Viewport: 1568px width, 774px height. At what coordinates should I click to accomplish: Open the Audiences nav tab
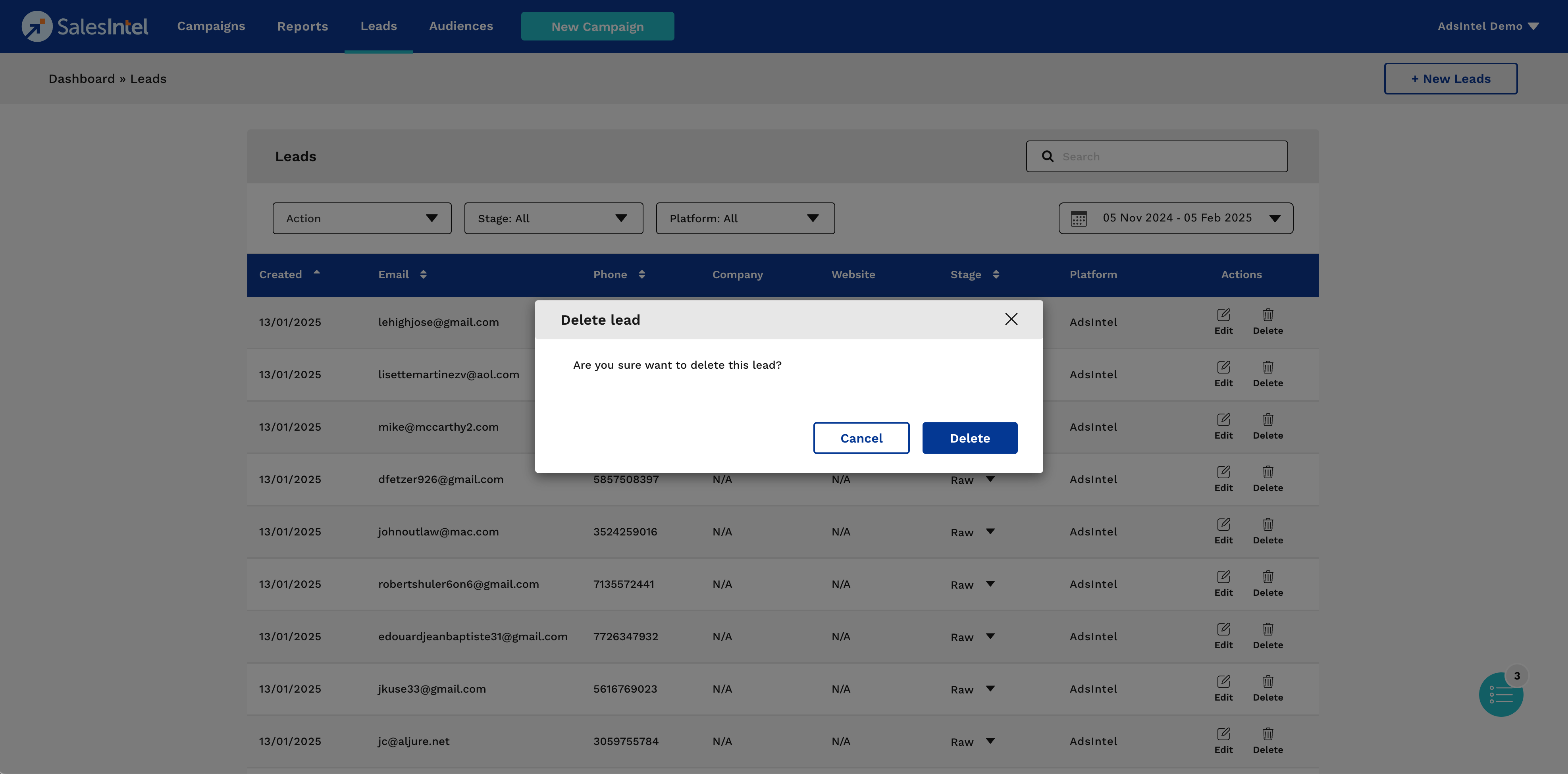point(461,26)
